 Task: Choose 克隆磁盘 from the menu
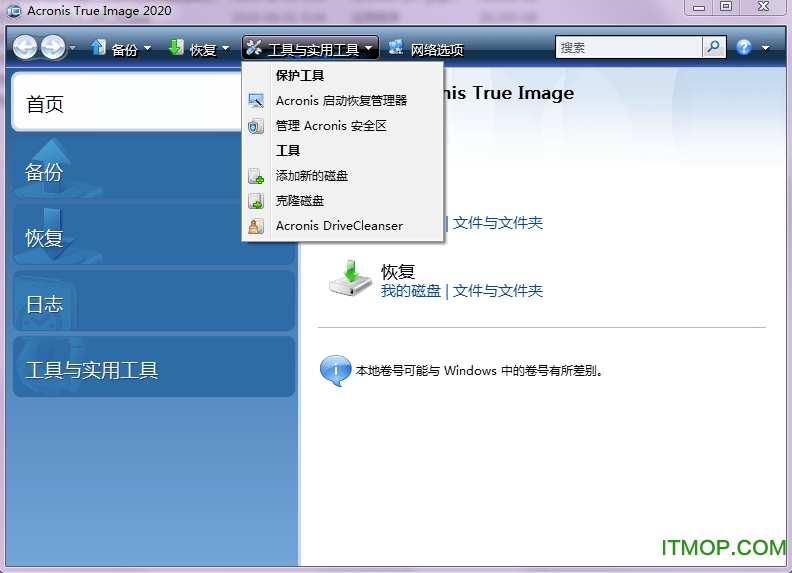tap(342, 201)
